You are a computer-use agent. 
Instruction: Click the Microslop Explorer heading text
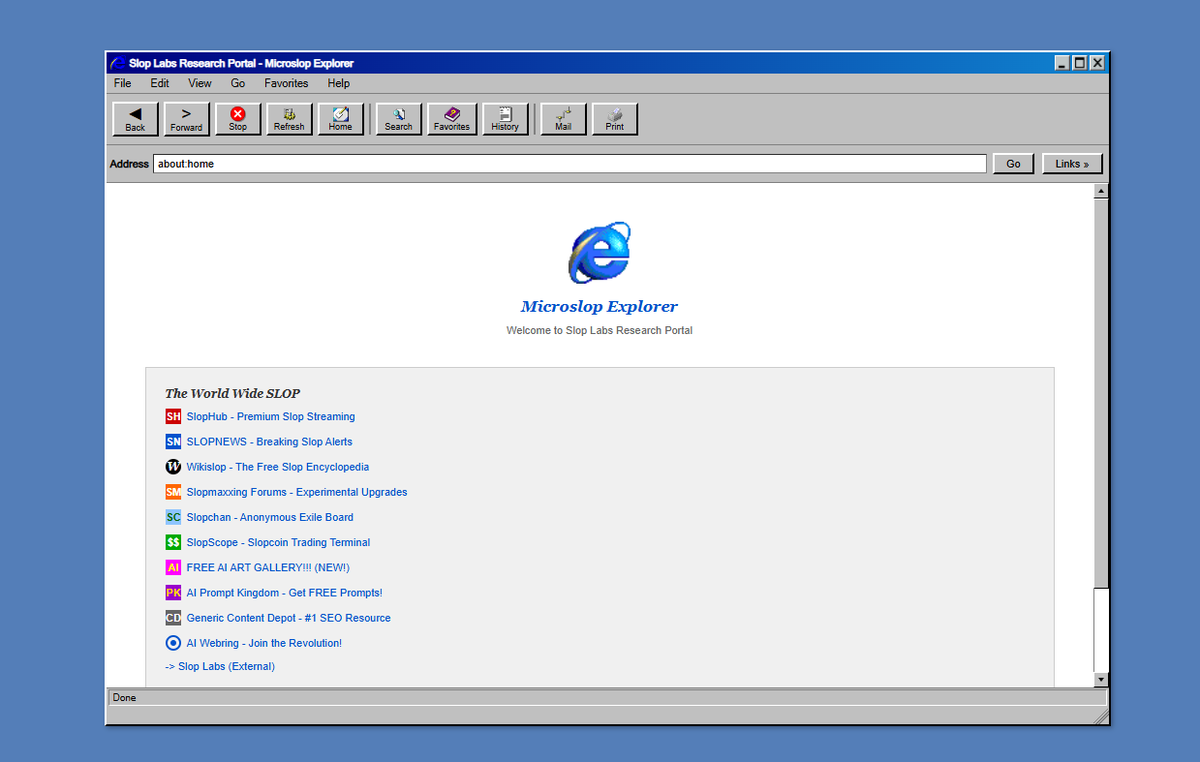click(x=599, y=307)
